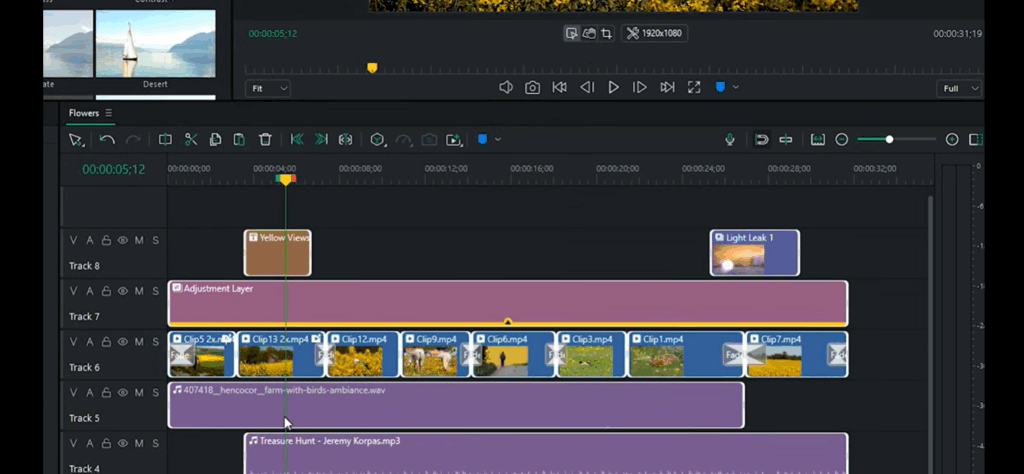Hide Track 8 with its eye icon
Screen dimensions: 1024x474
click(123, 240)
